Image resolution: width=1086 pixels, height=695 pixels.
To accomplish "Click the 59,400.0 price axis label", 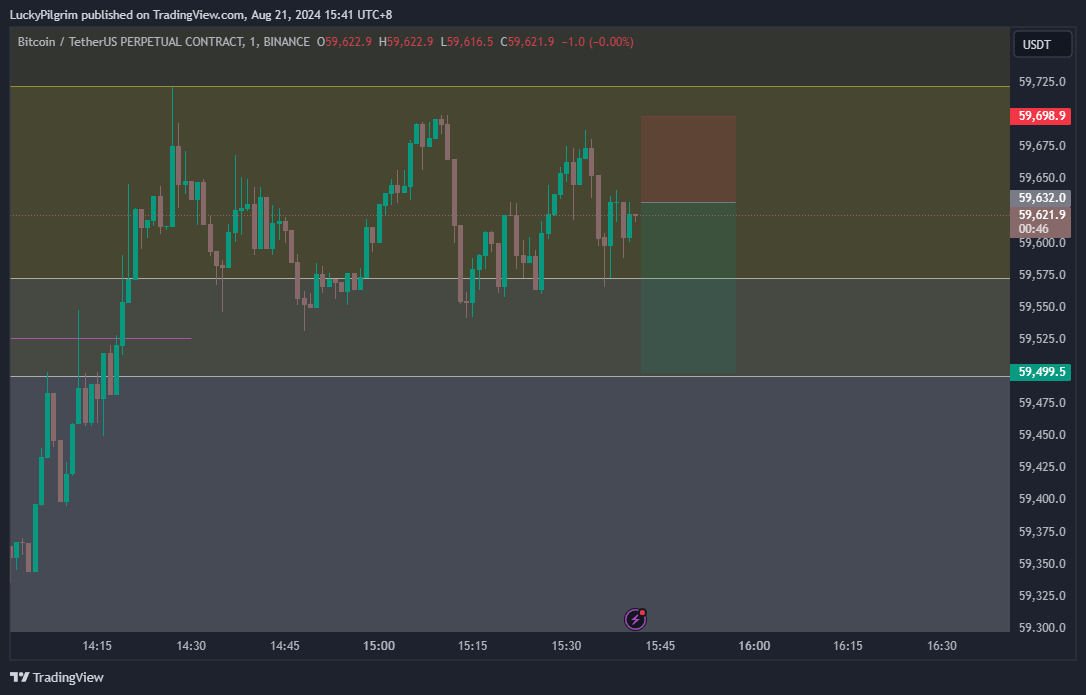I will point(1042,499).
